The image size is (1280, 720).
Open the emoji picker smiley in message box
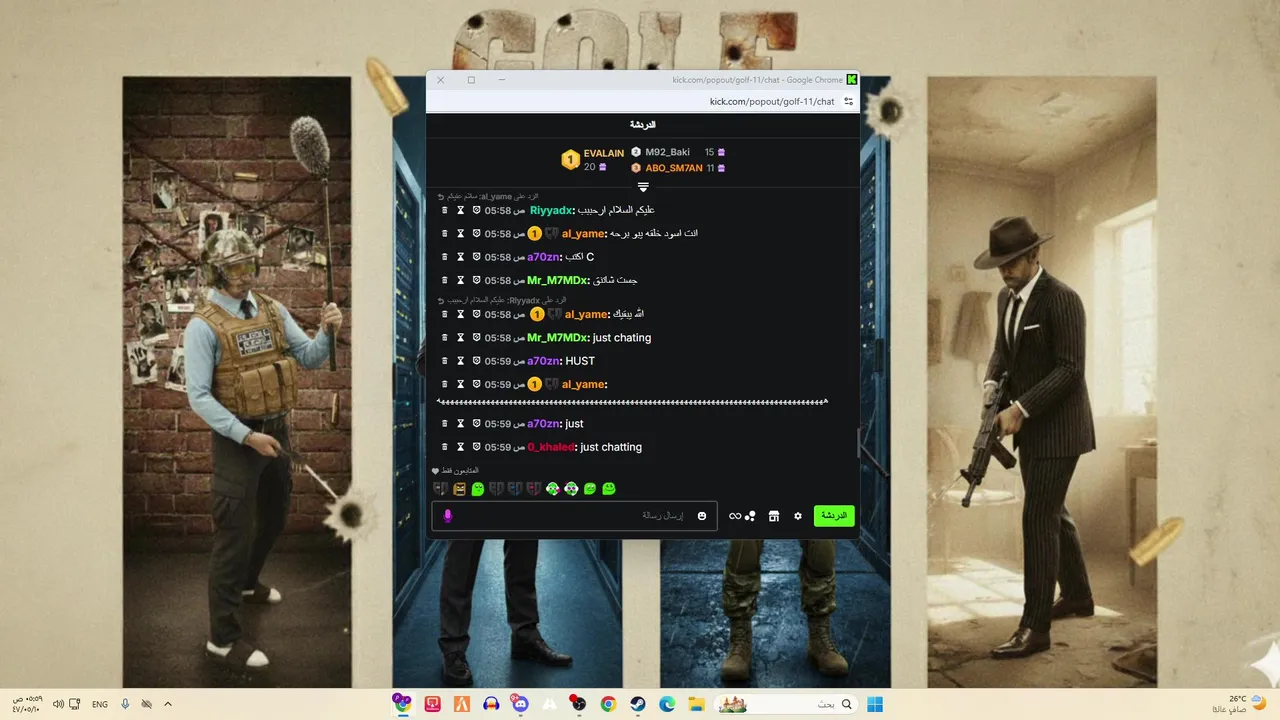click(702, 516)
